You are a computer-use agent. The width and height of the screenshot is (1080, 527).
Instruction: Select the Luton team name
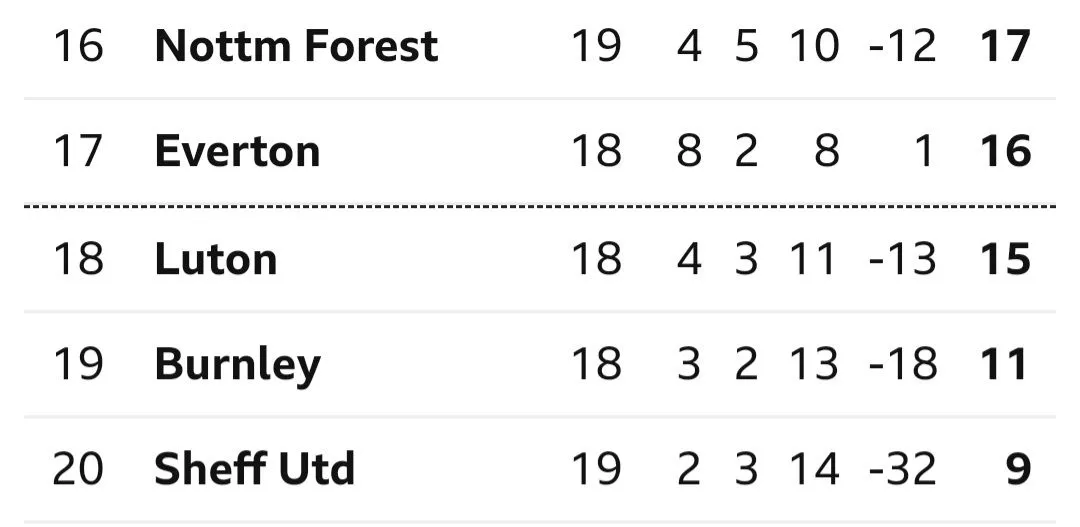click(215, 259)
